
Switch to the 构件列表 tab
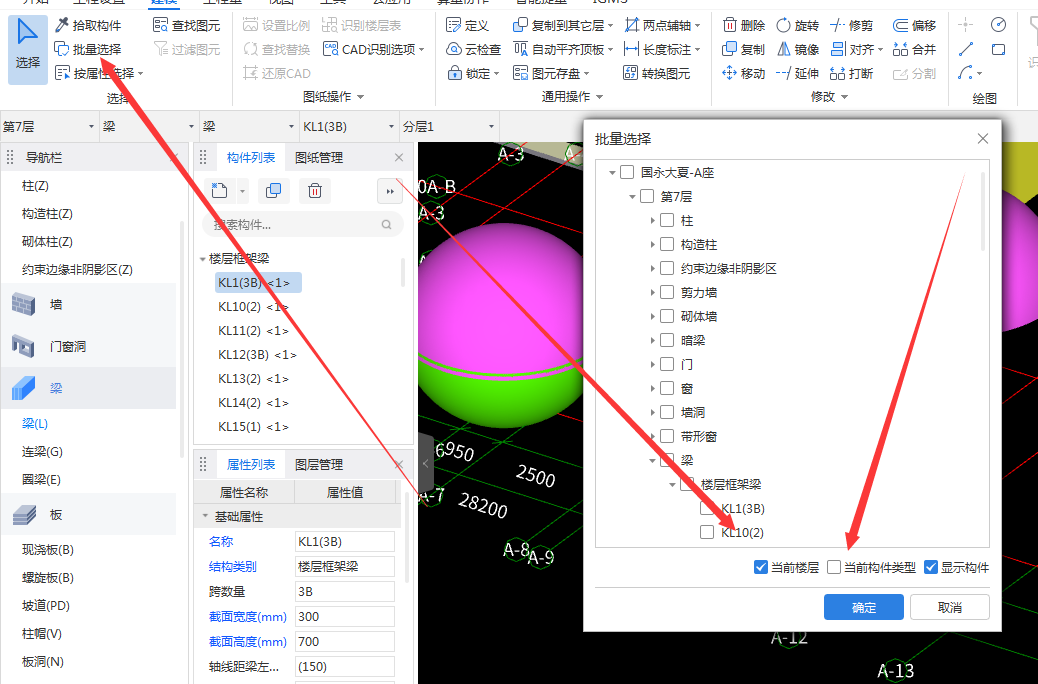click(251, 158)
